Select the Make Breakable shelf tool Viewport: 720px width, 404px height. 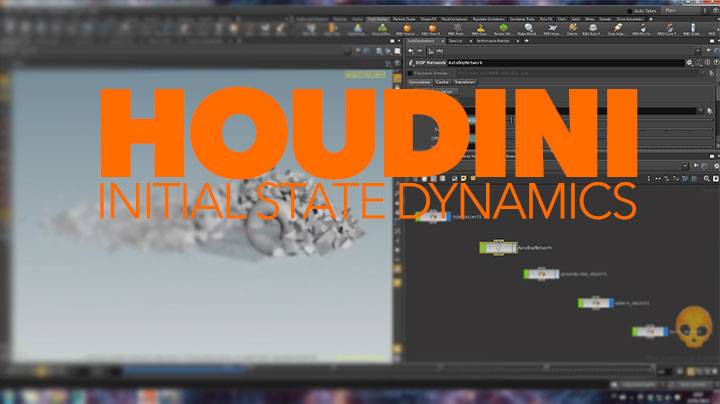pyautogui.click(x=527, y=30)
